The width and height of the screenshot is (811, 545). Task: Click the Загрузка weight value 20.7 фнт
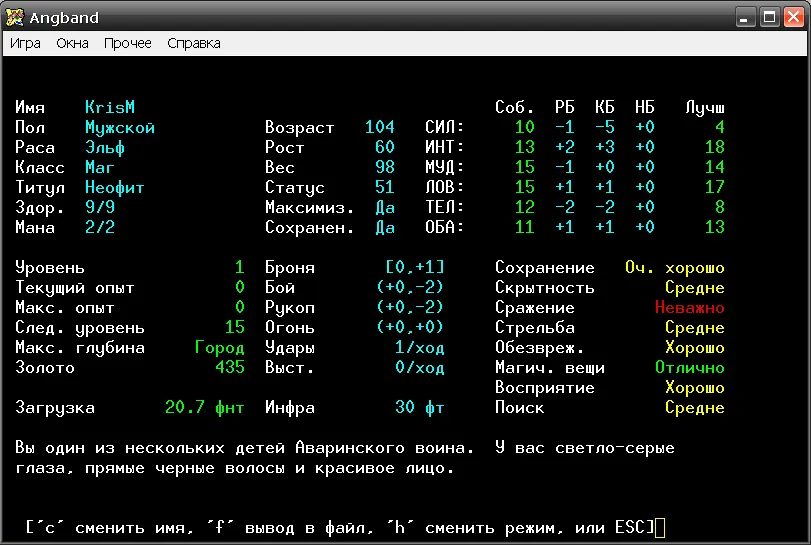pos(205,407)
